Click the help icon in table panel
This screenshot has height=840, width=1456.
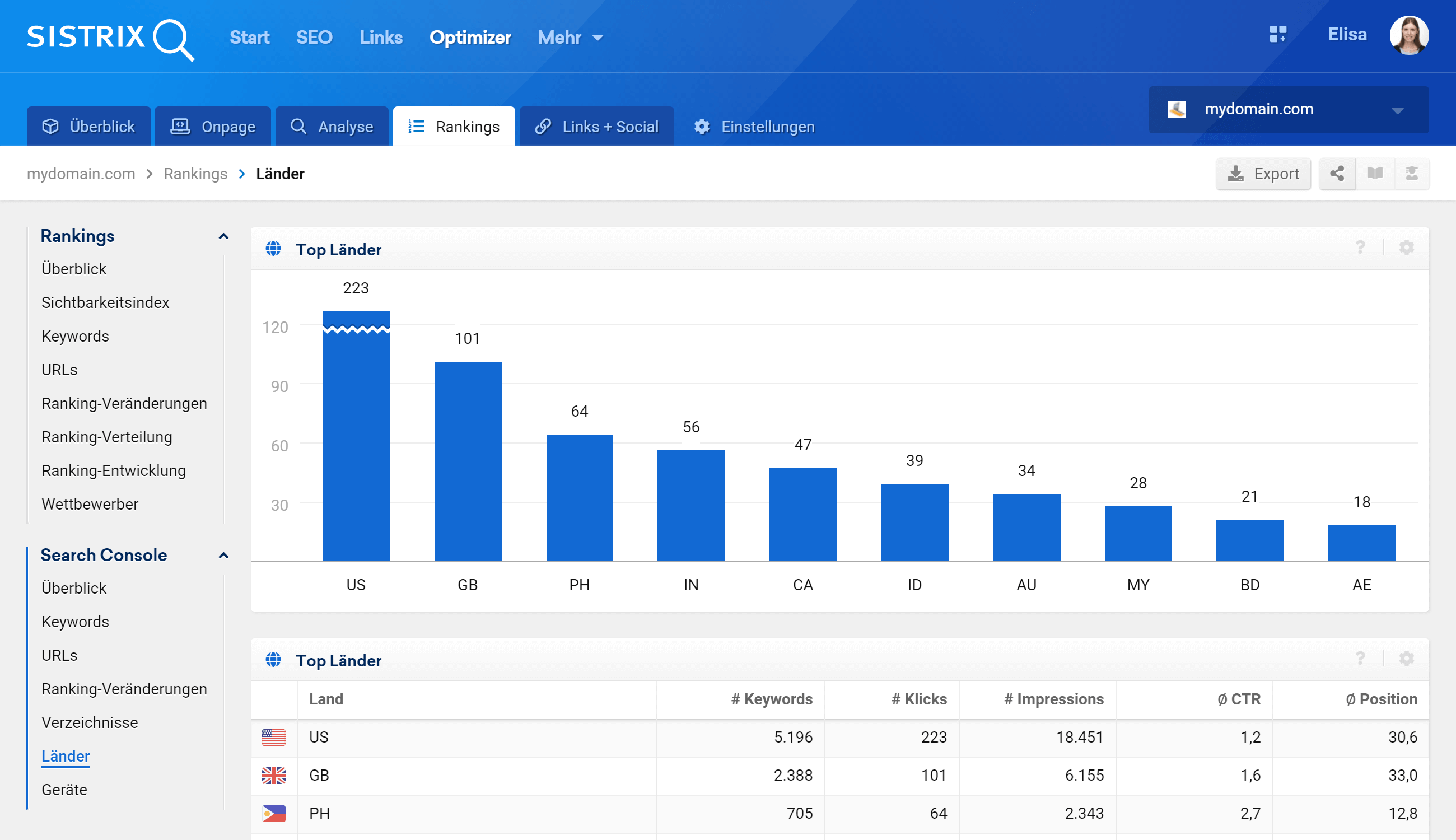(x=1360, y=659)
